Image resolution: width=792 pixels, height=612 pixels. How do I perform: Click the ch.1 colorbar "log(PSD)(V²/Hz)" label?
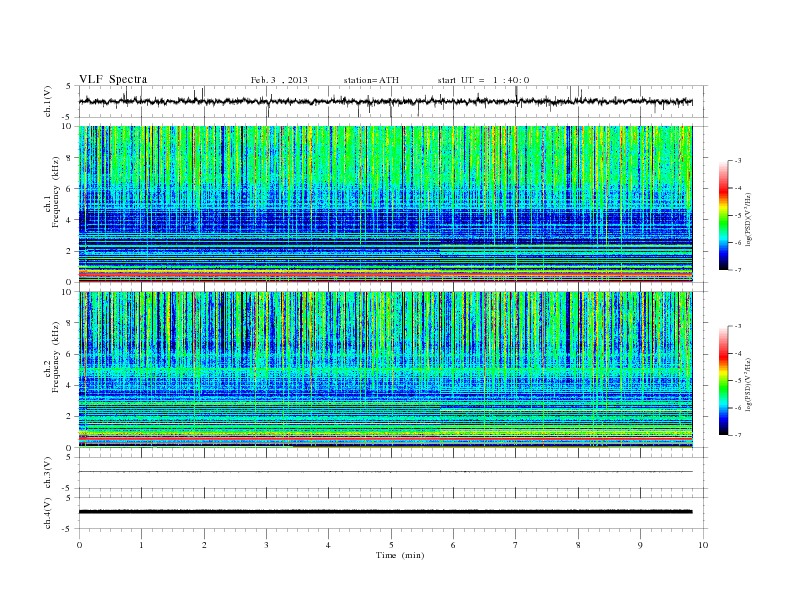tap(749, 220)
